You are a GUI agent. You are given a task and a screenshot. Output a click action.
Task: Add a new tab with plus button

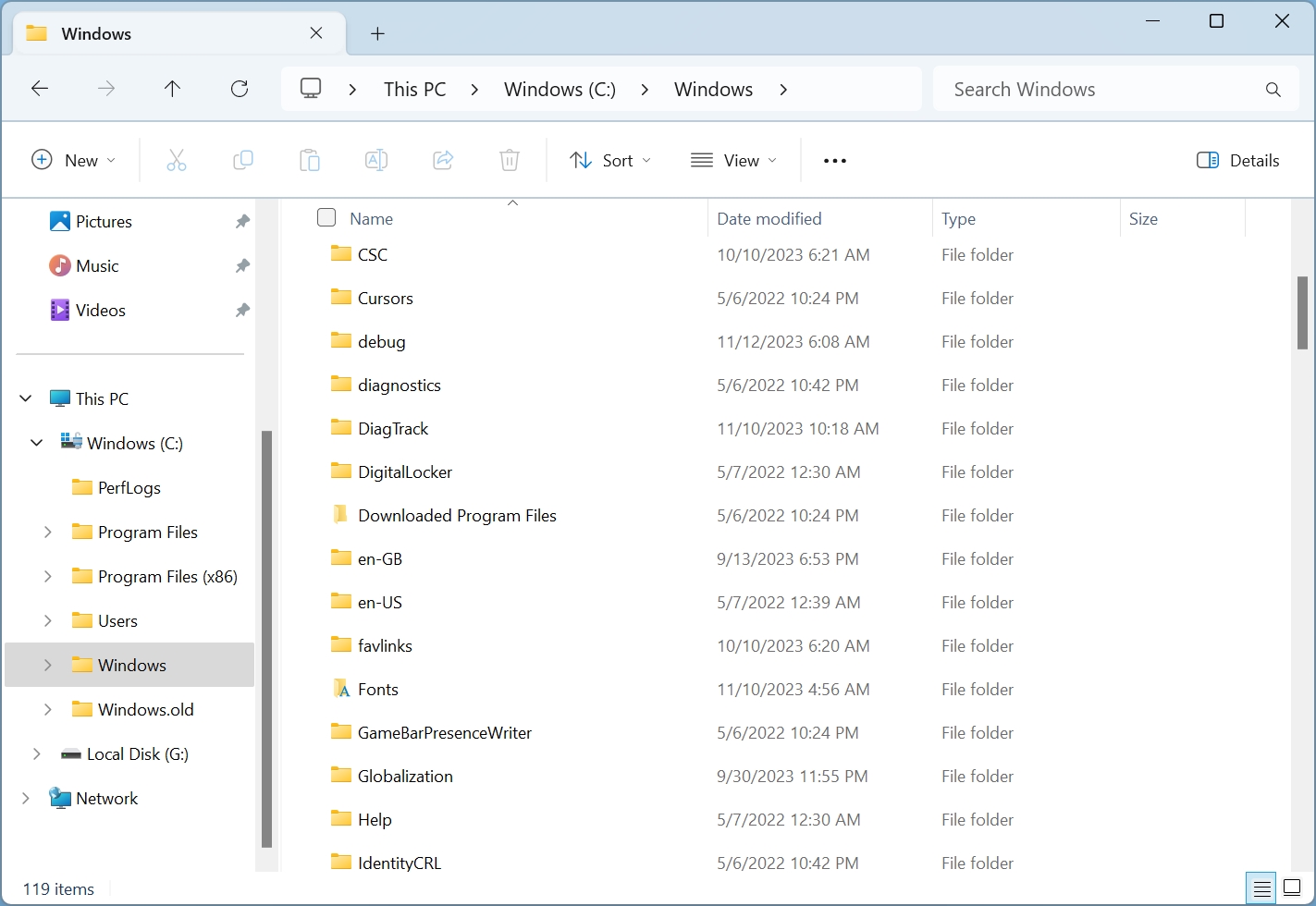click(377, 34)
